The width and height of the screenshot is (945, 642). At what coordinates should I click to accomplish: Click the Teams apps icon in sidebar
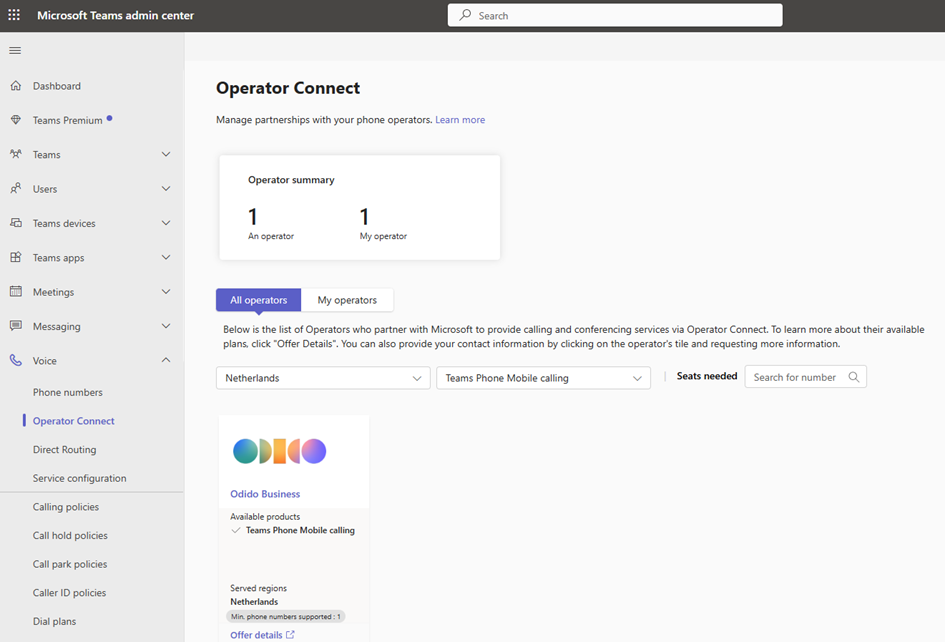pos(15,258)
